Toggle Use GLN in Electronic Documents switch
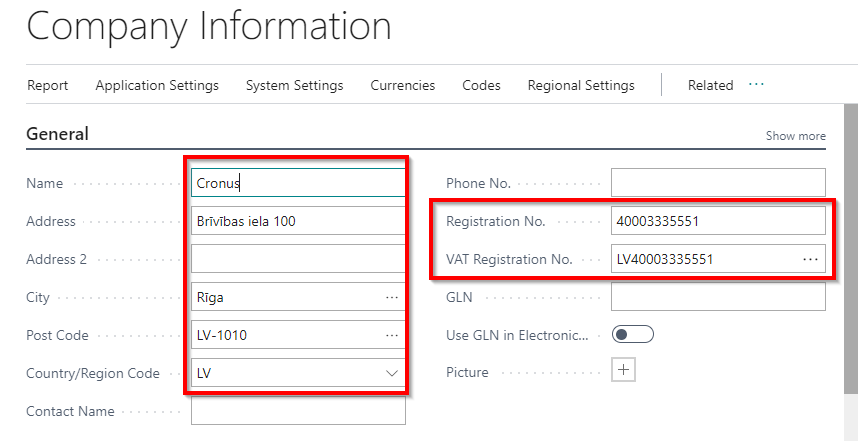The height and width of the screenshot is (441, 863). (632, 334)
